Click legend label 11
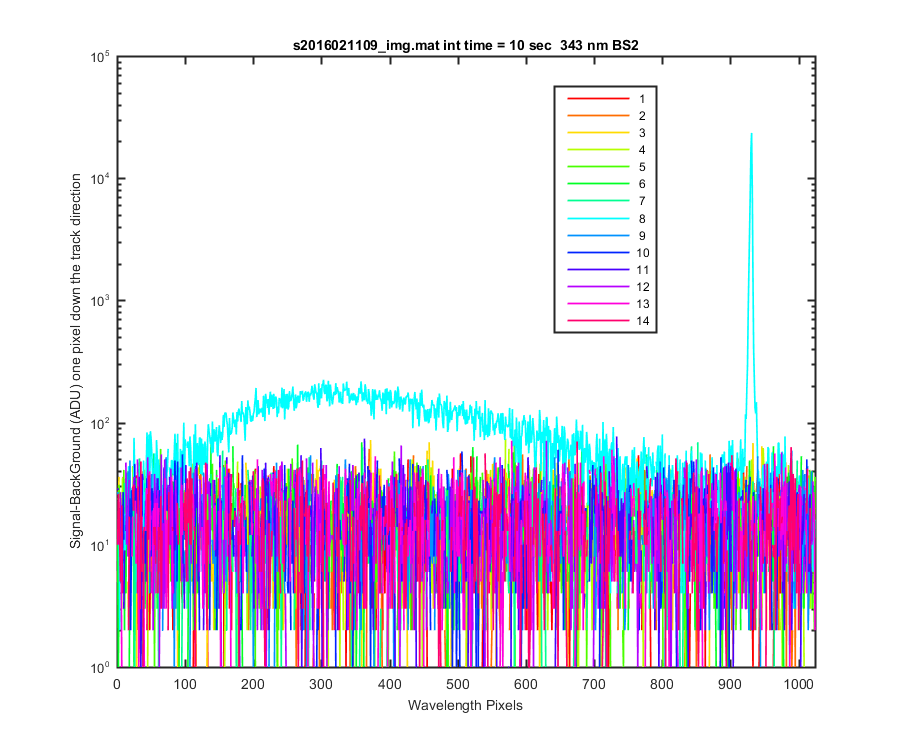The height and width of the screenshot is (750, 900). [x=643, y=270]
